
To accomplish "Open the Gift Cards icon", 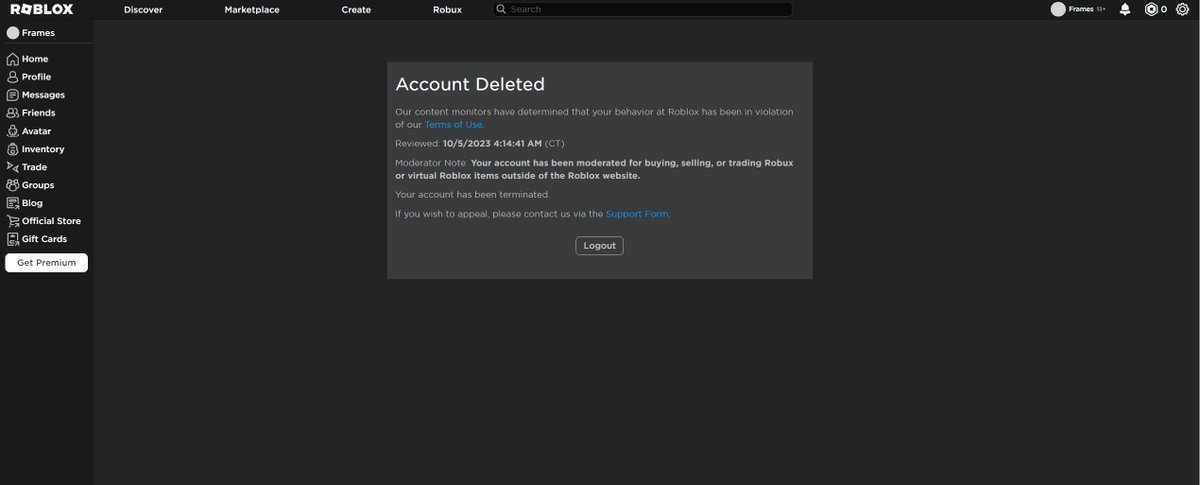I will pyautogui.click(x=13, y=239).
